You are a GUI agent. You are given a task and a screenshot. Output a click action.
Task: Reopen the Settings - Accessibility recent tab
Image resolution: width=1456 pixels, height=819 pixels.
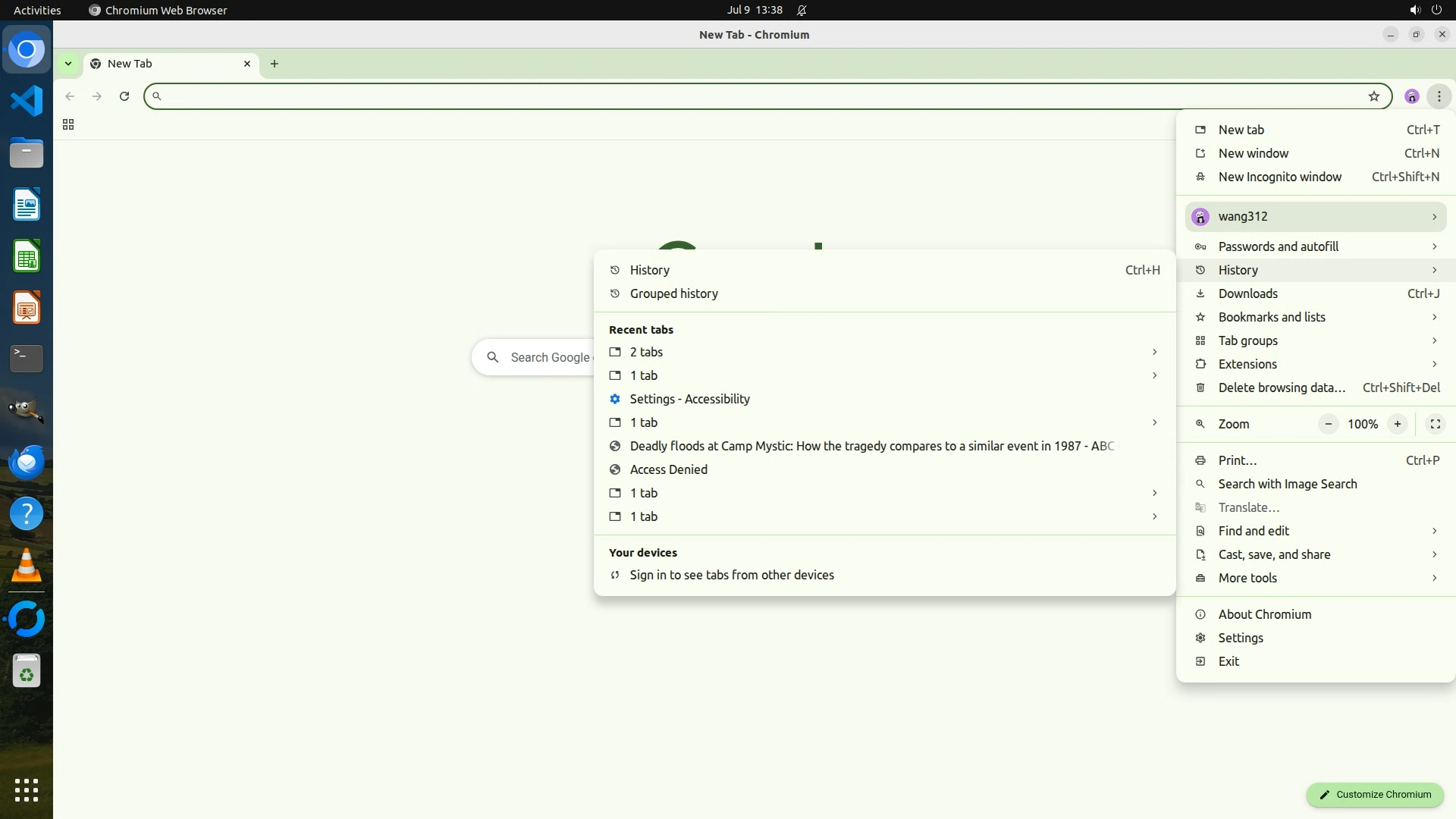[x=689, y=399]
